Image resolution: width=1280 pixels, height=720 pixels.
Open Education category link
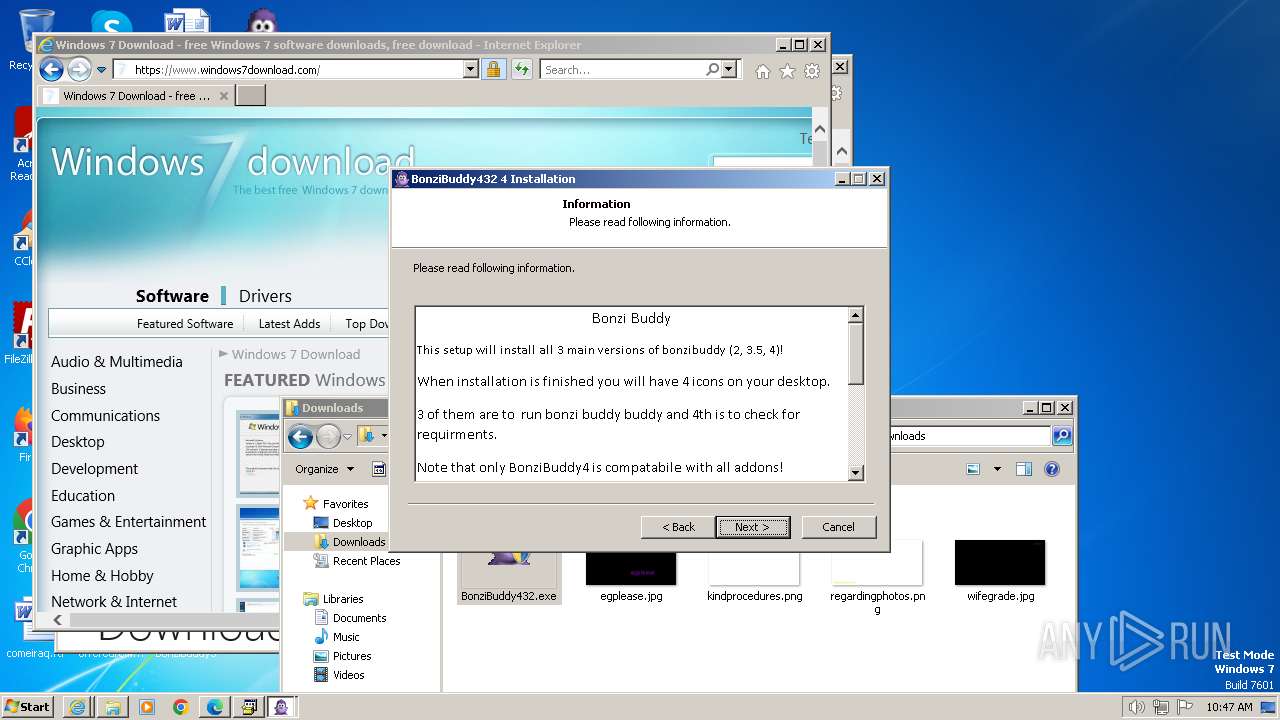pyautogui.click(x=83, y=496)
